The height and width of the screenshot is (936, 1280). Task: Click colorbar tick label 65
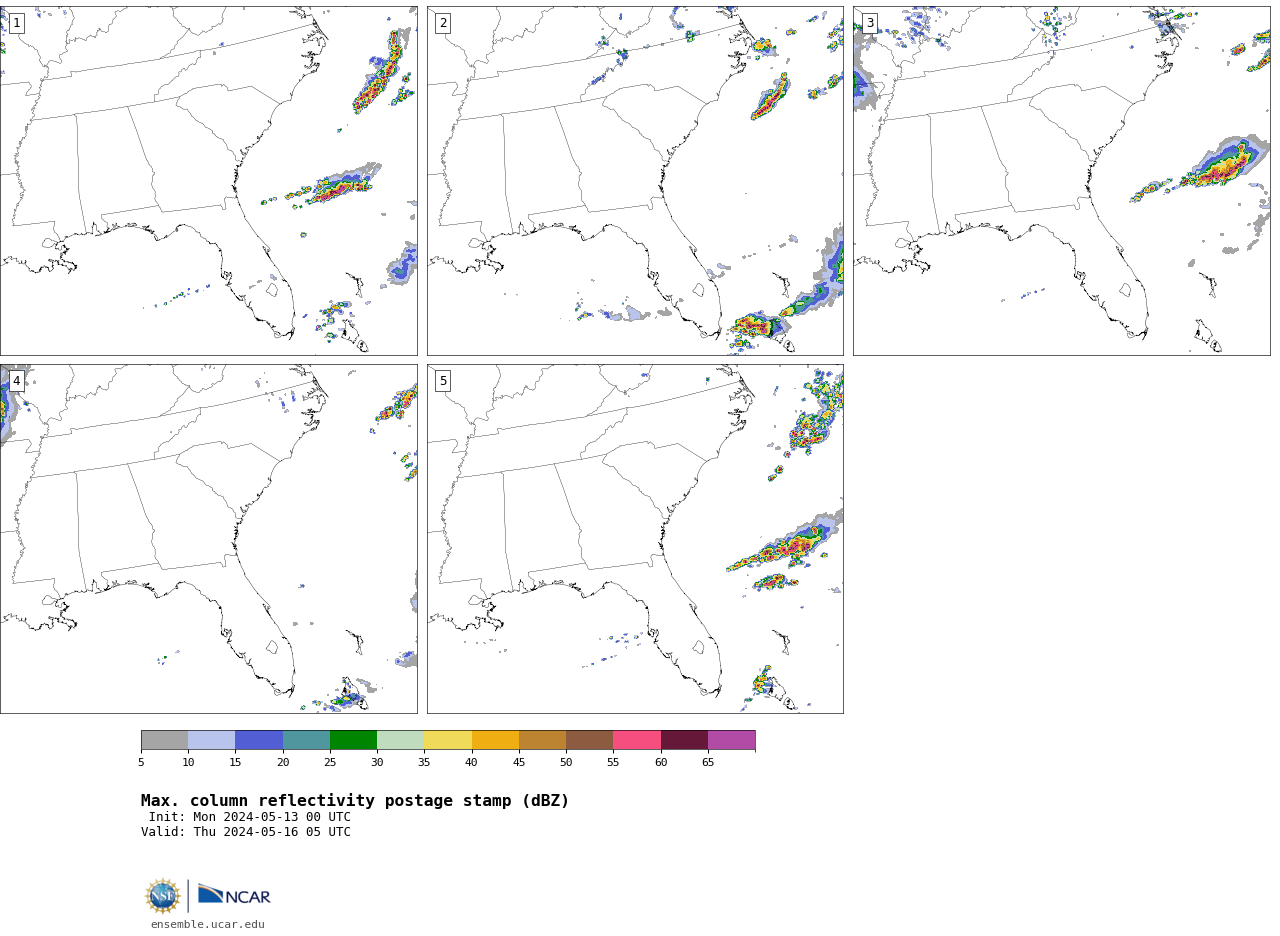708,763
